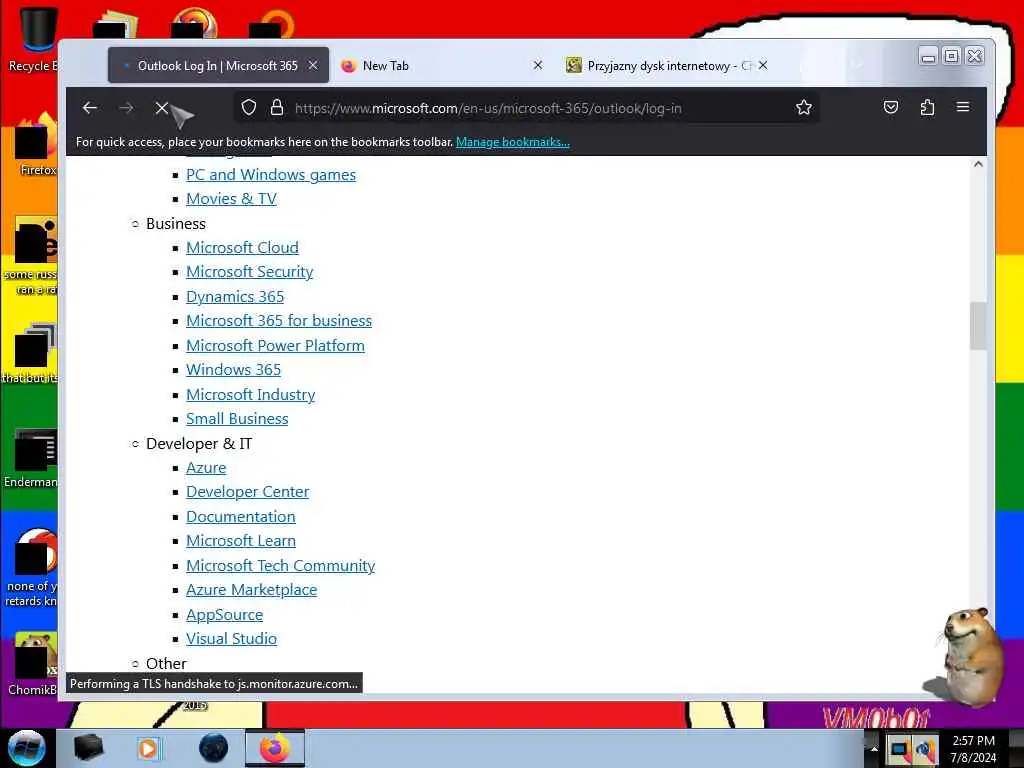Stop loading the page with X button
Screen dimensions: 1024x768
[x=161, y=108]
